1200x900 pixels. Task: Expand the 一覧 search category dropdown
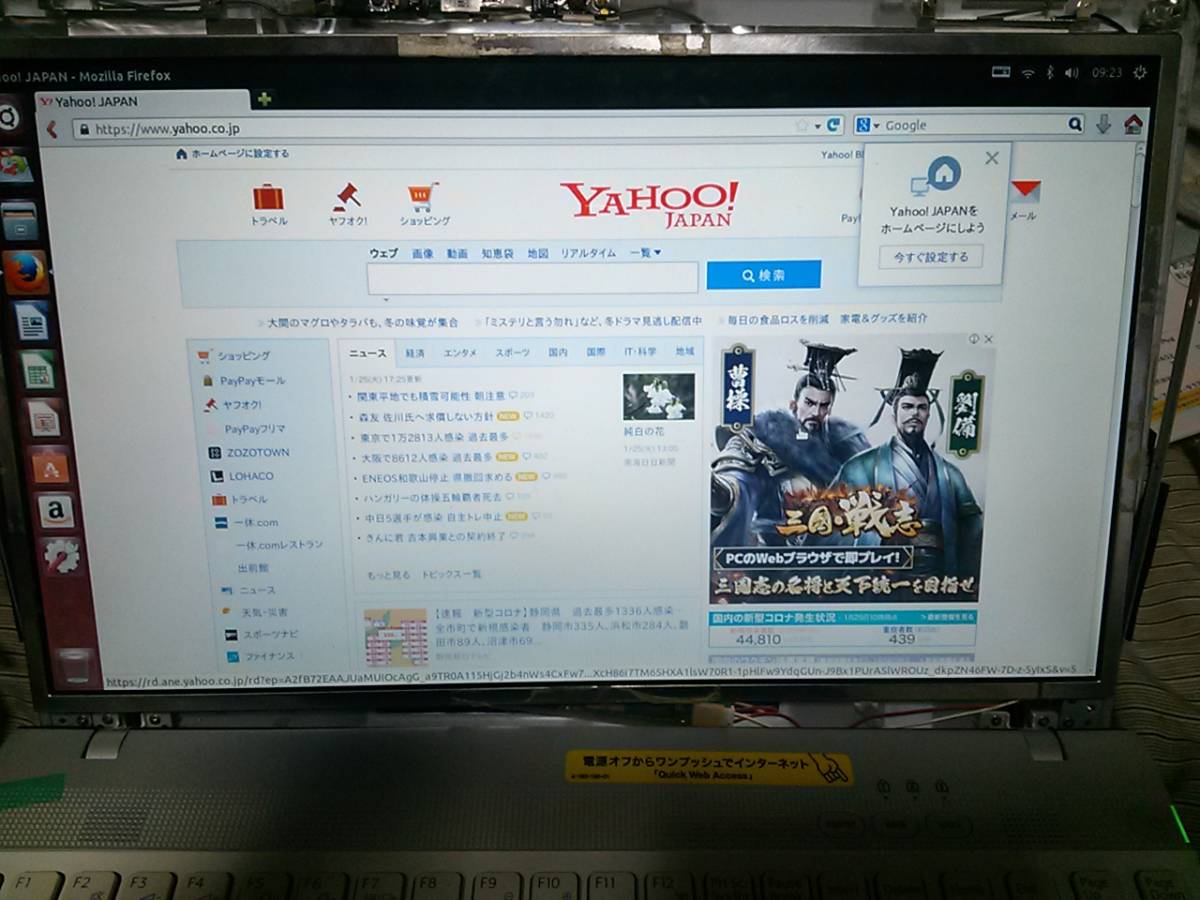645,253
